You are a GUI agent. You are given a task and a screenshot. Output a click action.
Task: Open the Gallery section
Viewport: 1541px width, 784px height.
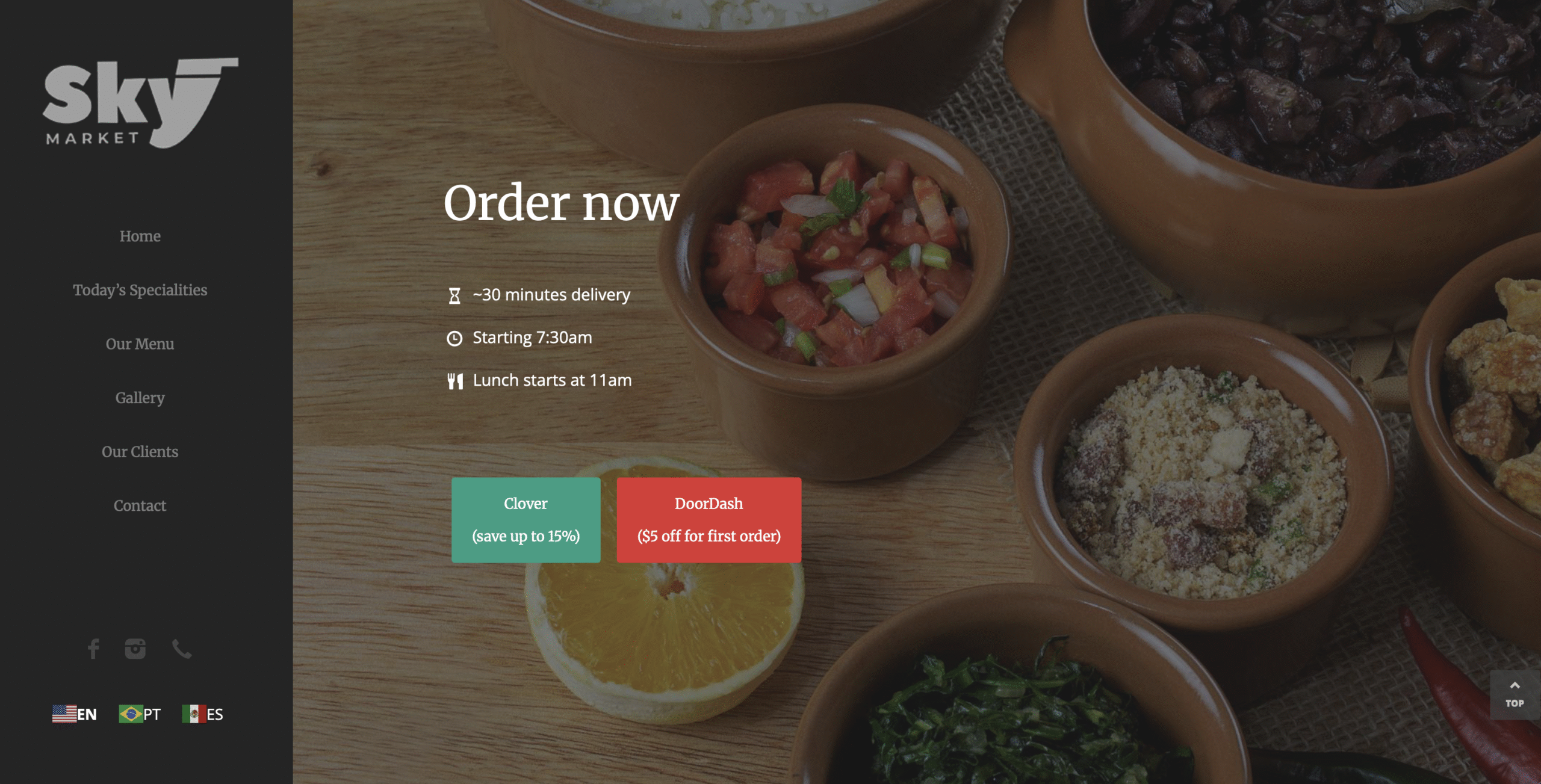pyautogui.click(x=140, y=398)
